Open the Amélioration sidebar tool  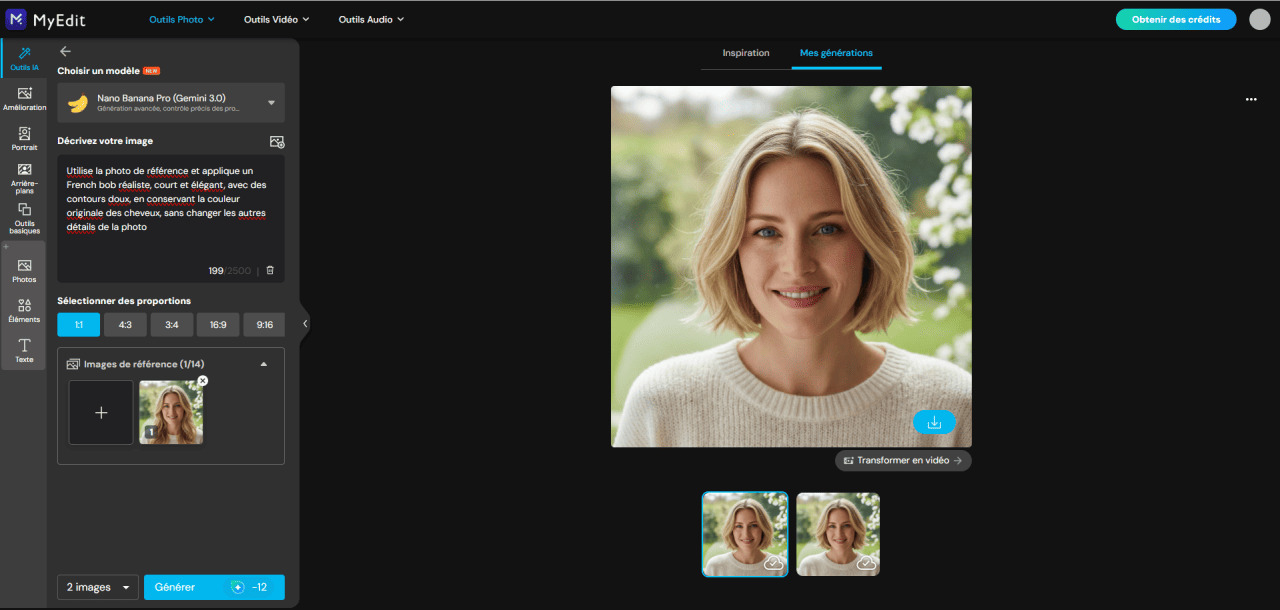24,99
